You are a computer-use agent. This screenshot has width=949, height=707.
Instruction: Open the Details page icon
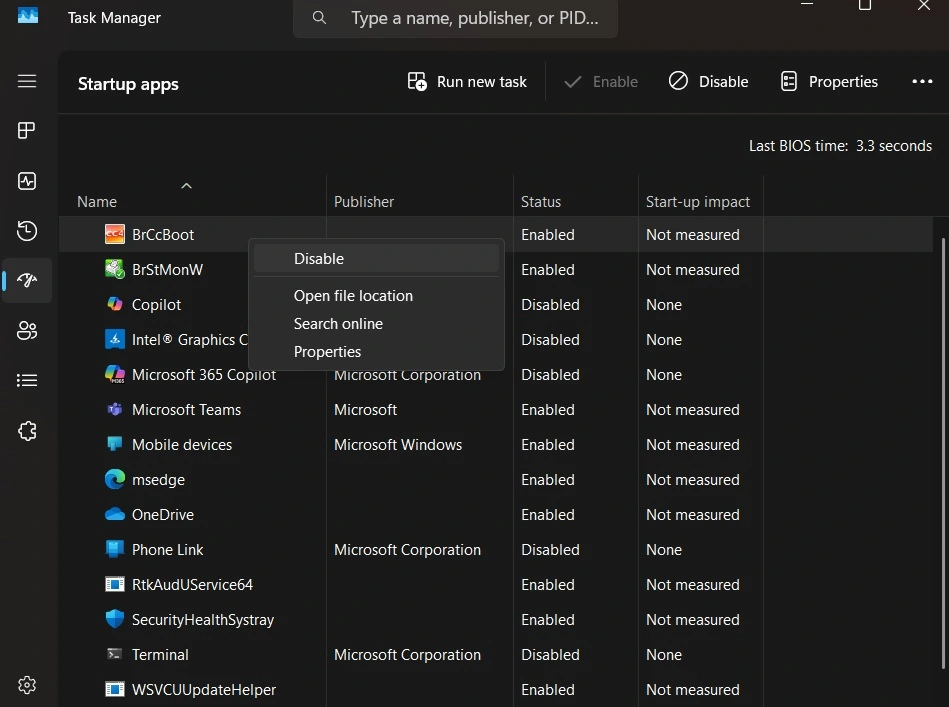tap(27, 380)
